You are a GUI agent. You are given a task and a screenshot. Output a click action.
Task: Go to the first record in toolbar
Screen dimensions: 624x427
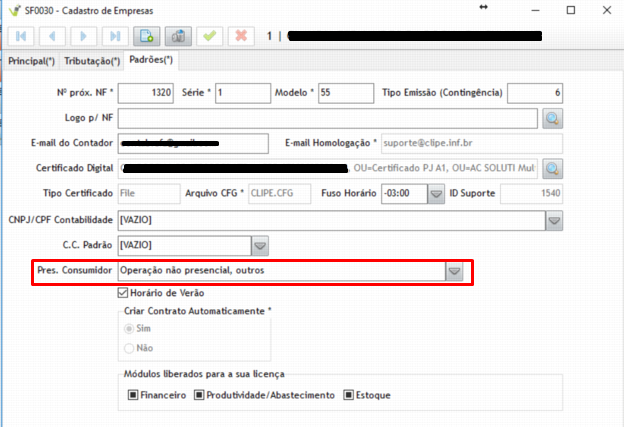coord(20,36)
